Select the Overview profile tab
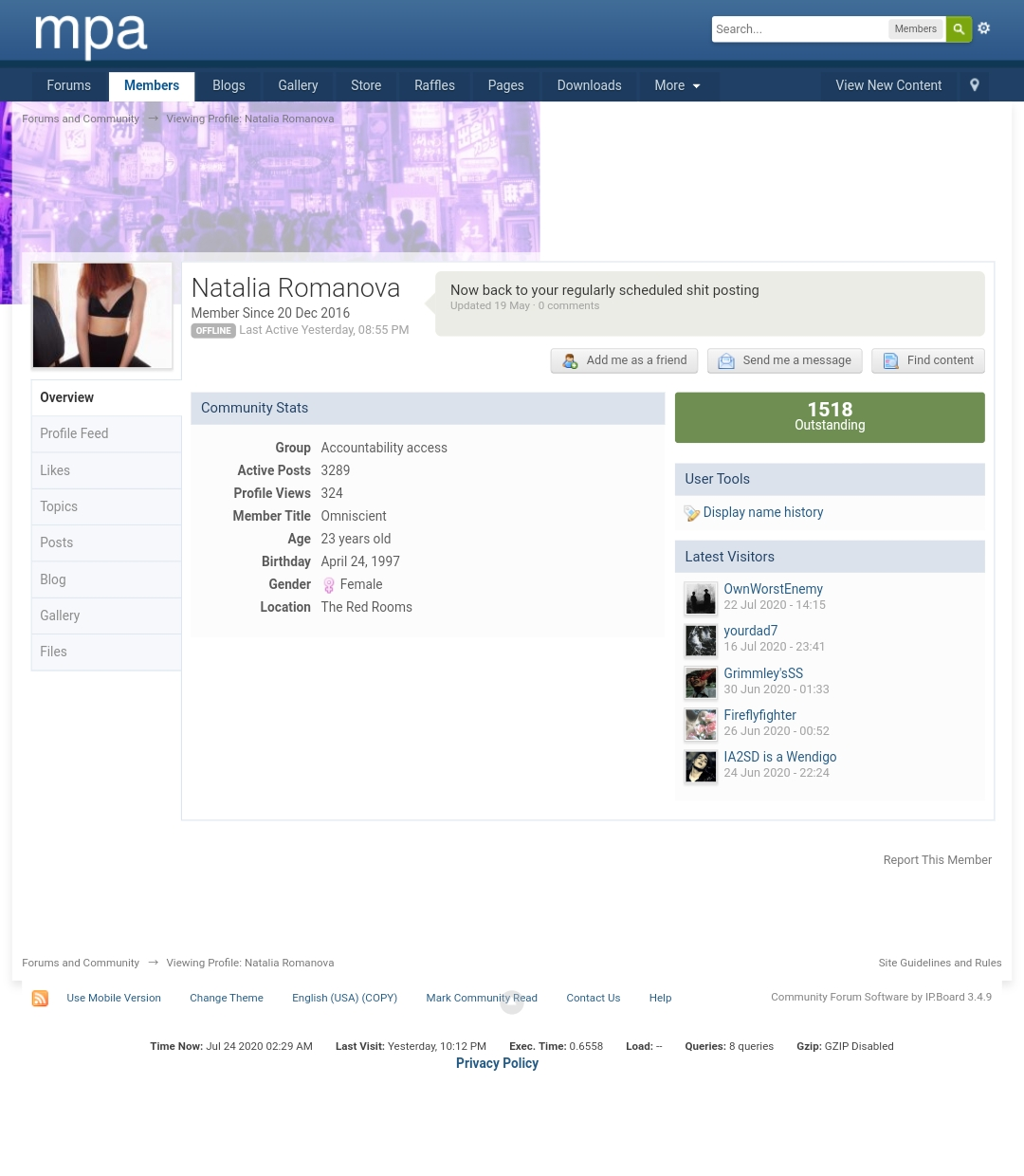 point(106,397)
